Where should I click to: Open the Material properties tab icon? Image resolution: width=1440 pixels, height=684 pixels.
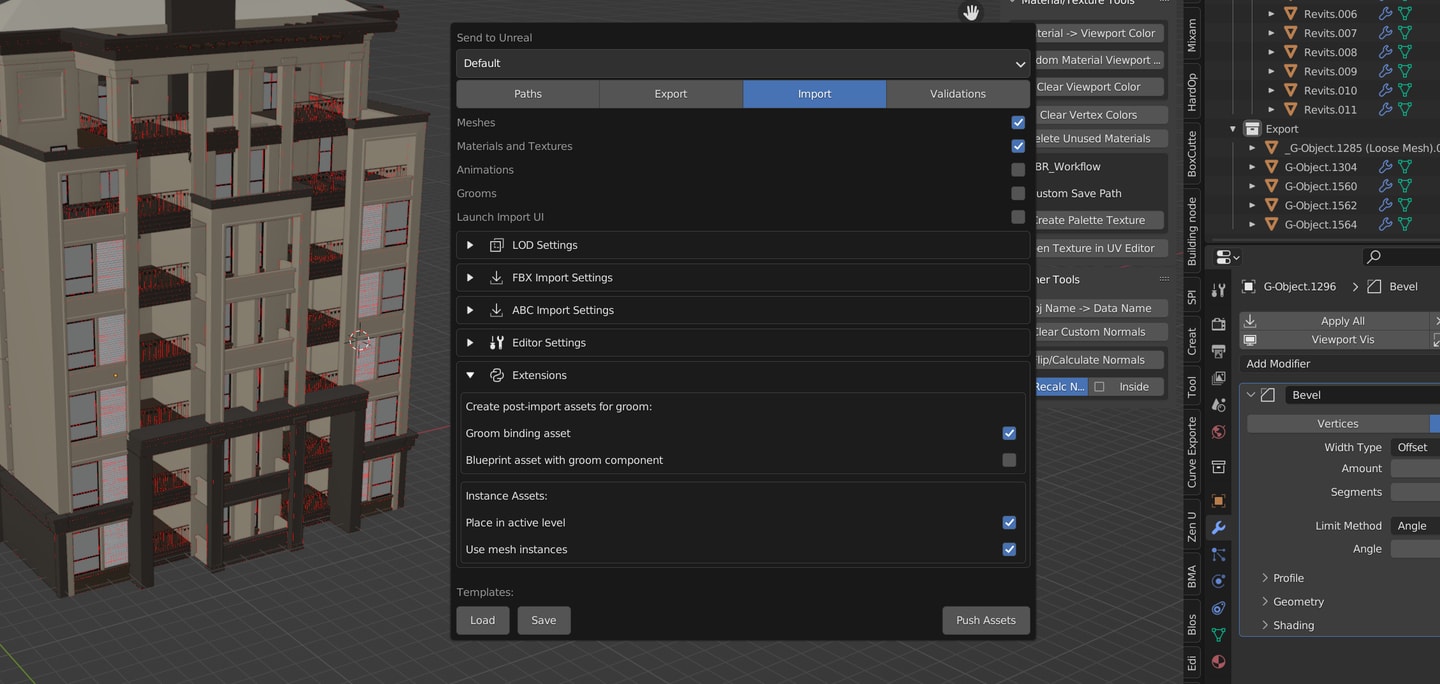pyautogui.click(x=1218, y=661)
